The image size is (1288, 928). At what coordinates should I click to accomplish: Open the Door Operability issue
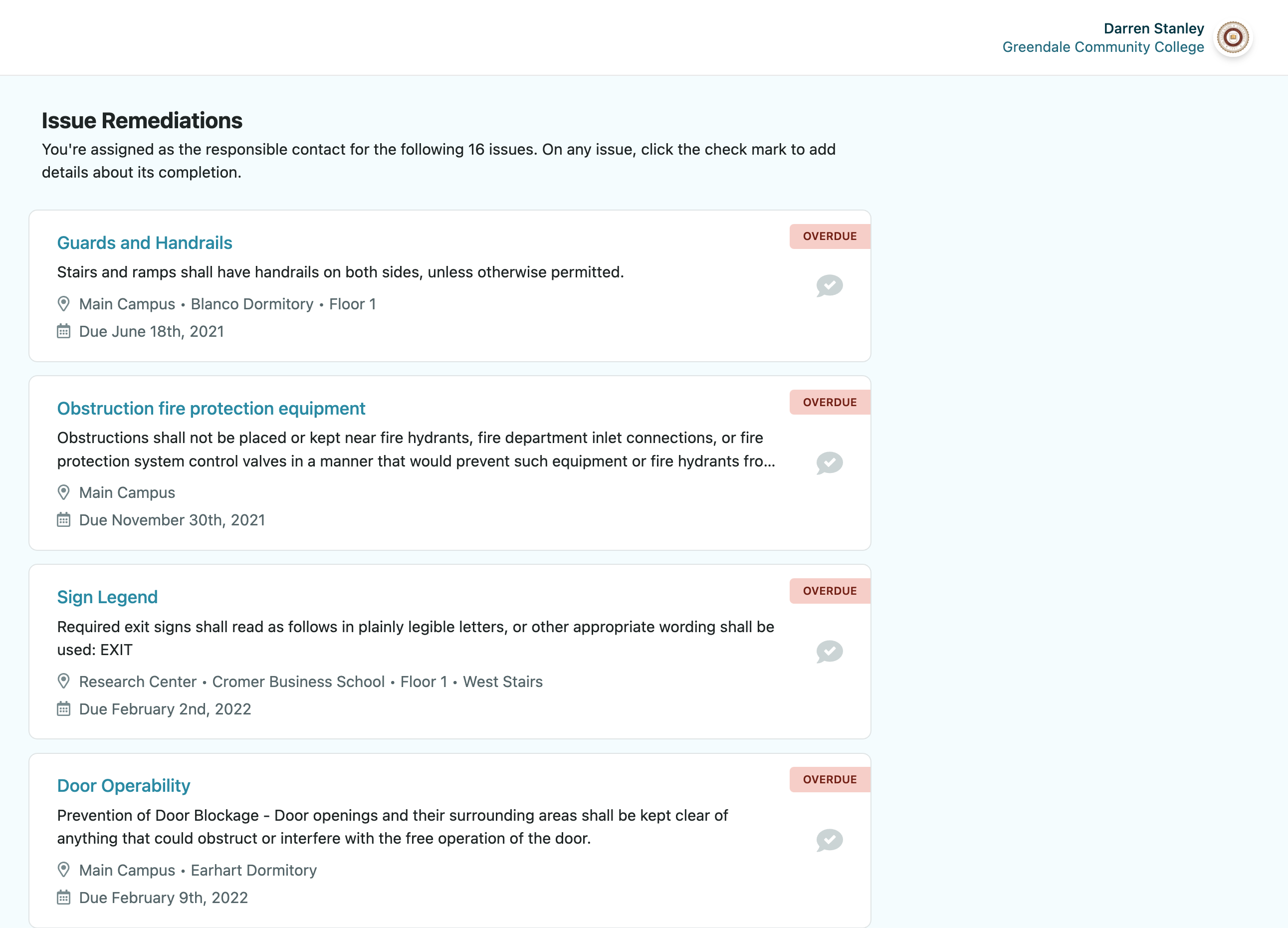pos(123,785)
